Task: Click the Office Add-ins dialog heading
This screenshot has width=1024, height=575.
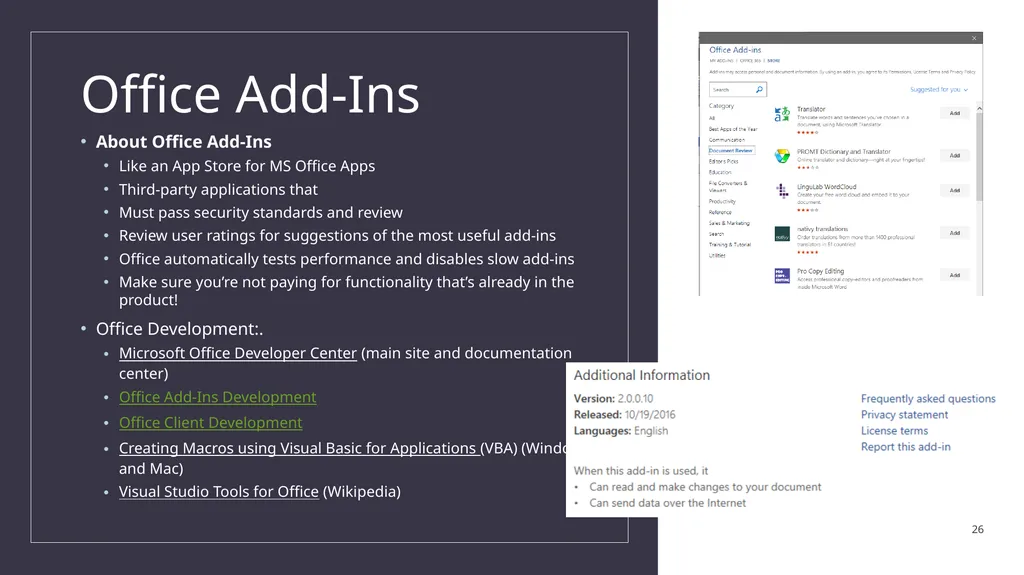Action: tap(735, 50)
